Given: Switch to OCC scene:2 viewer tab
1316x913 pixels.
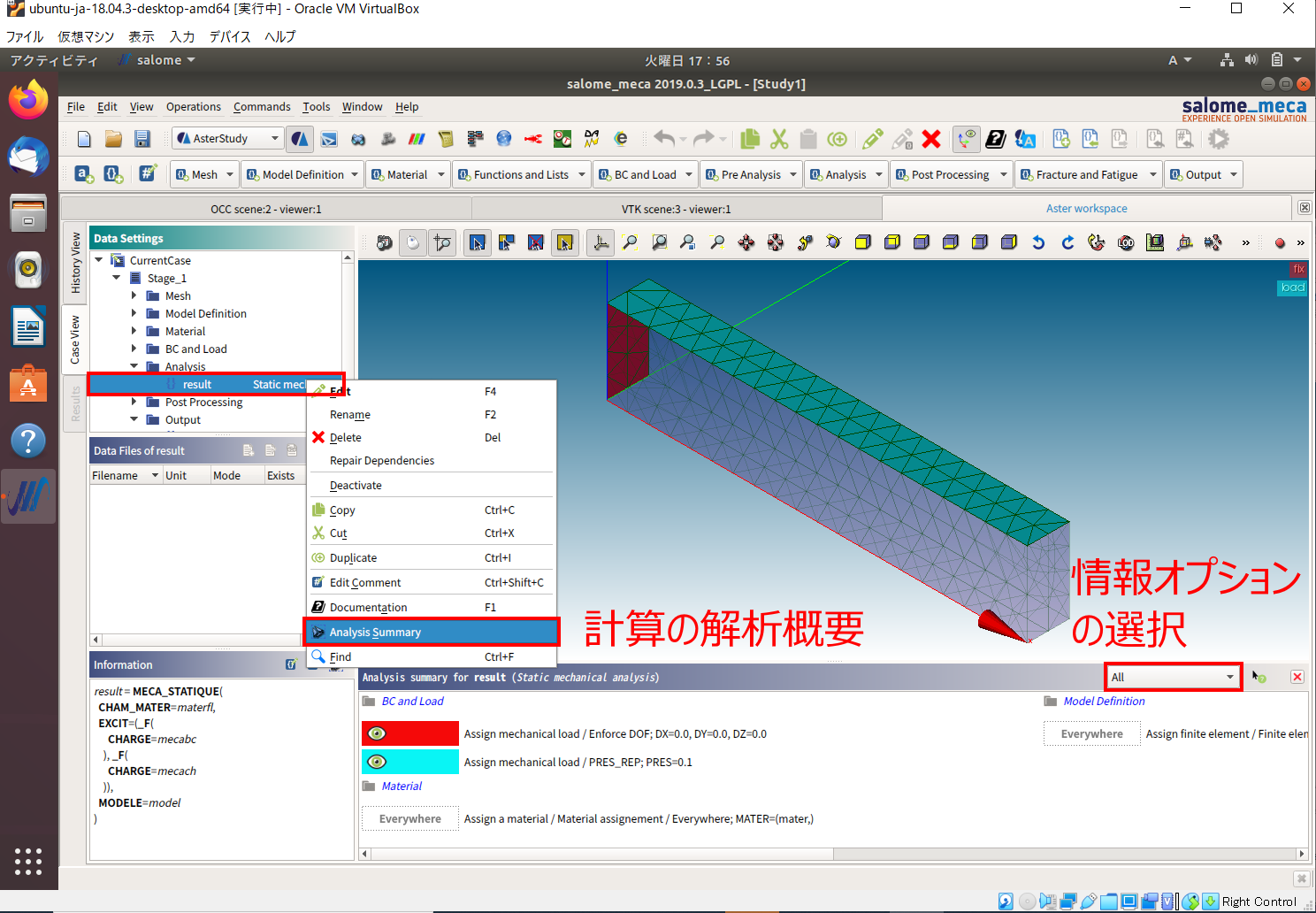Looking at the screenshot, I should click(266, 210).
